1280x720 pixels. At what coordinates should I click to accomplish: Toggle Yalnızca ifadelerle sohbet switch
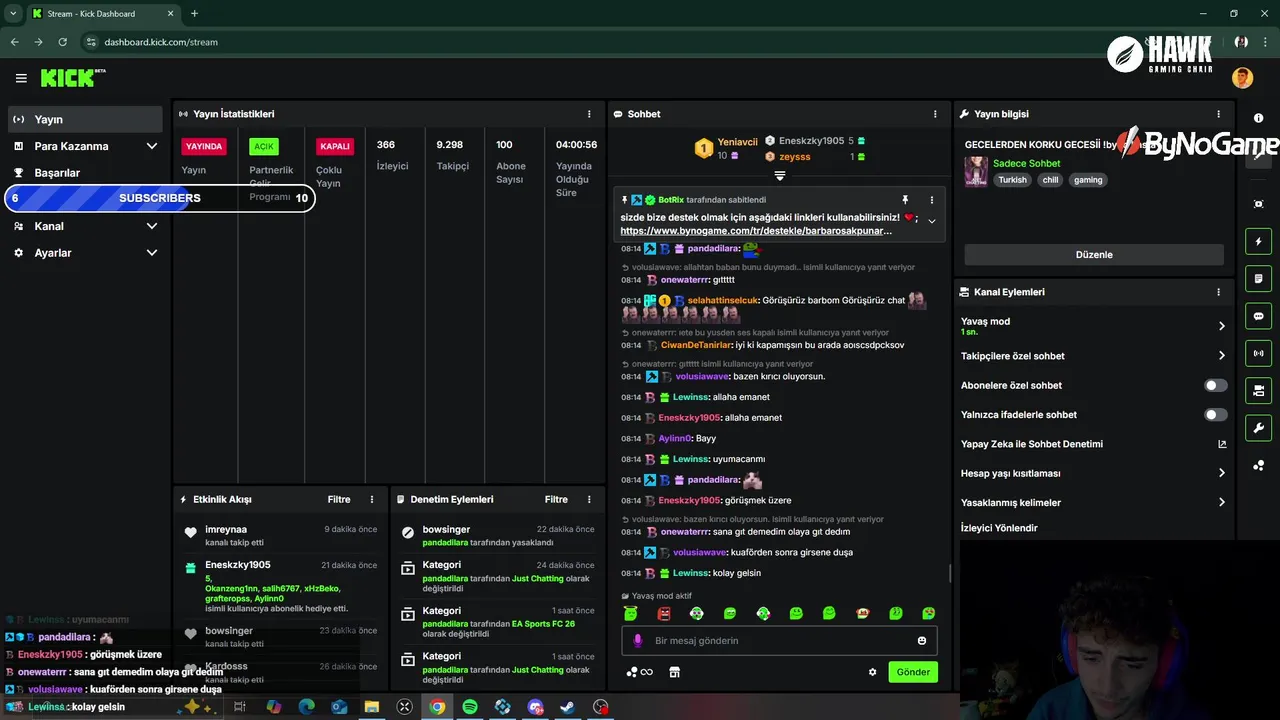coord(1215,414)
